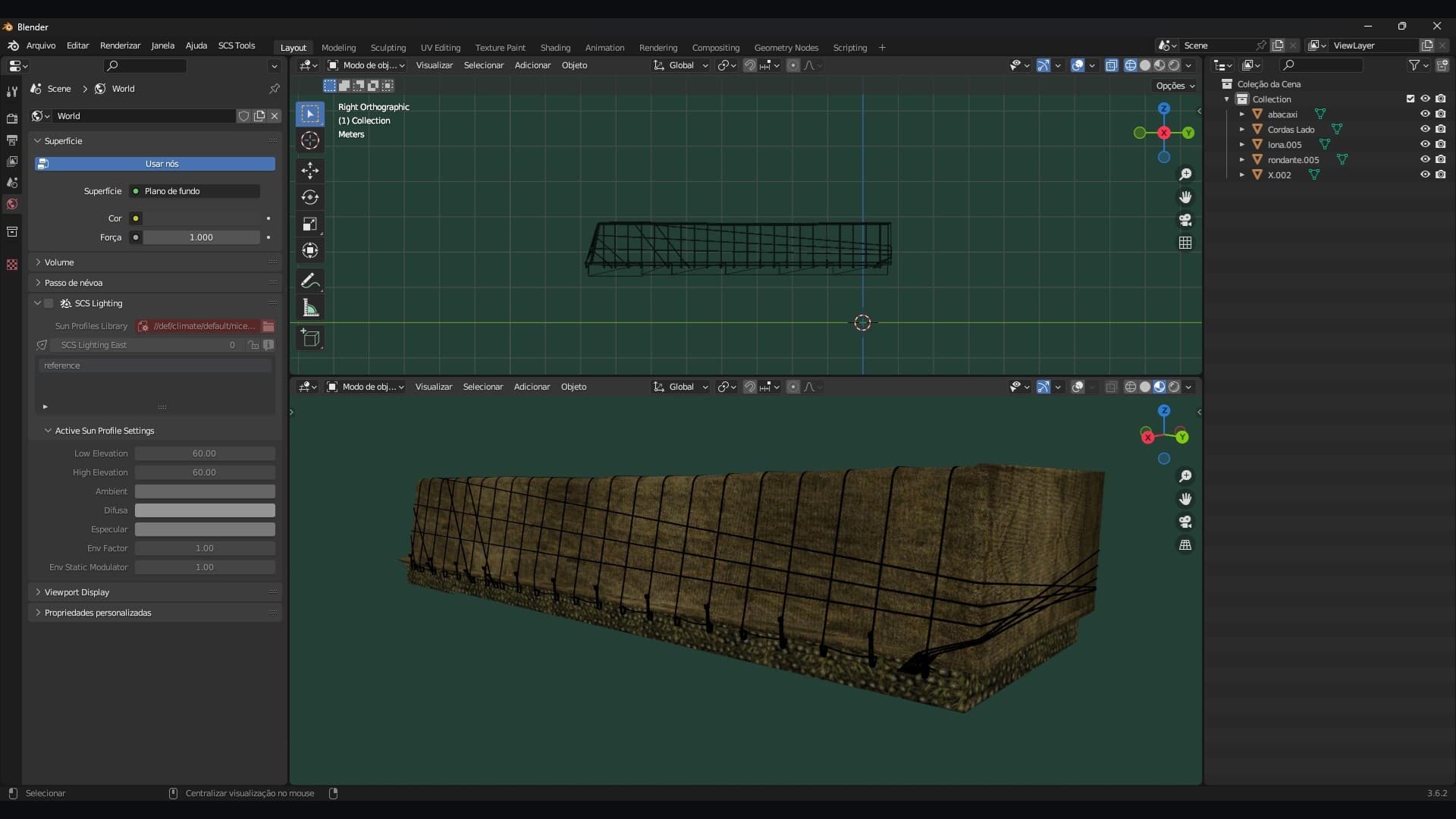Click zoom magnifier in top viewport
The width and height of the screenshot is (1456, 819).
click(x=1185, y=174)
